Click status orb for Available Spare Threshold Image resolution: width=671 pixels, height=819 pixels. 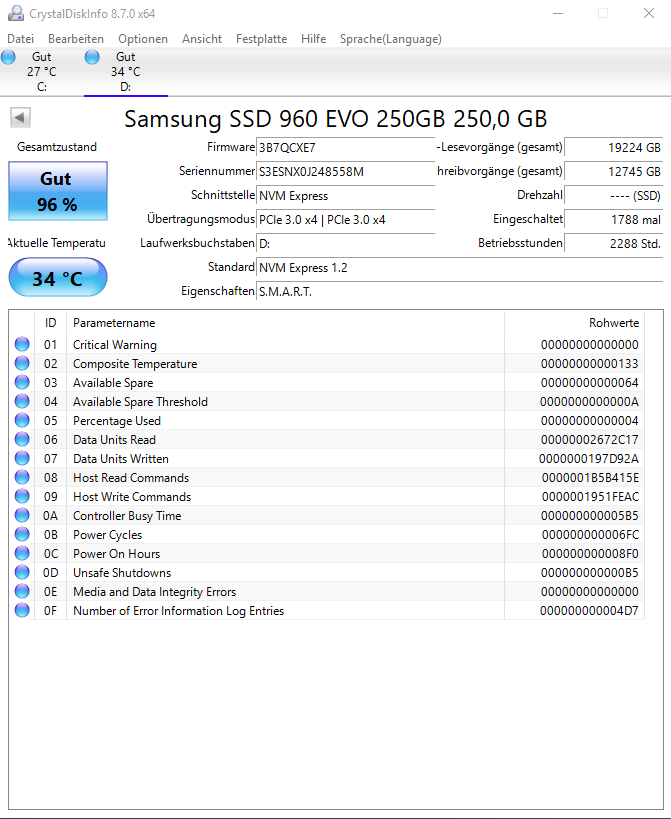(x=22, y=401)
